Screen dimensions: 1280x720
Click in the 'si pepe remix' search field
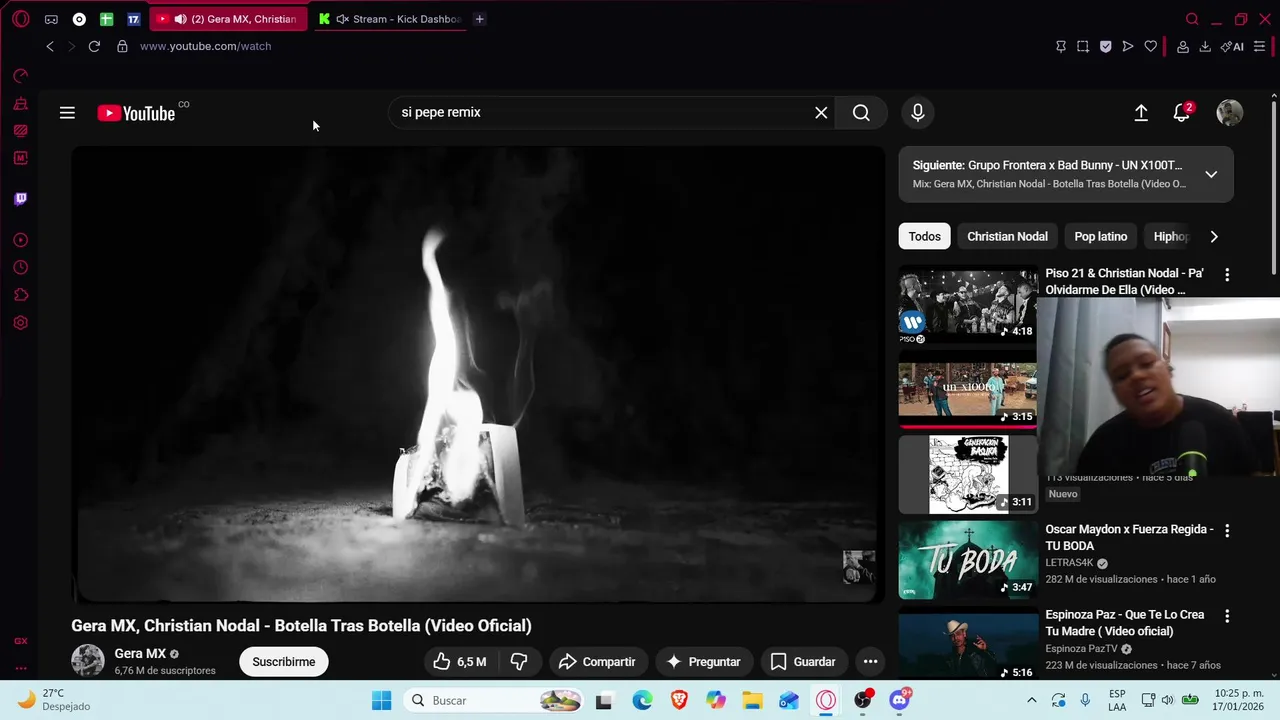coord(600,113)
